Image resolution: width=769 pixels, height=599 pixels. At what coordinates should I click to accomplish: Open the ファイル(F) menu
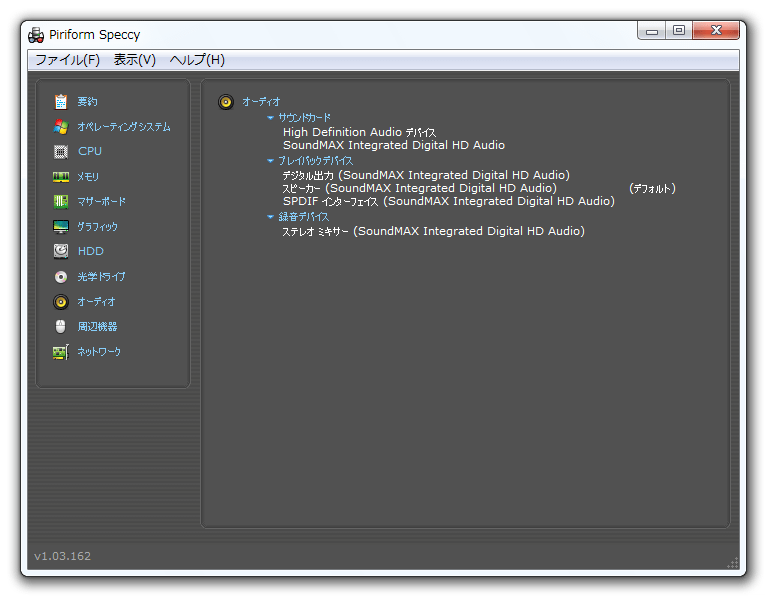coord(68,60)
